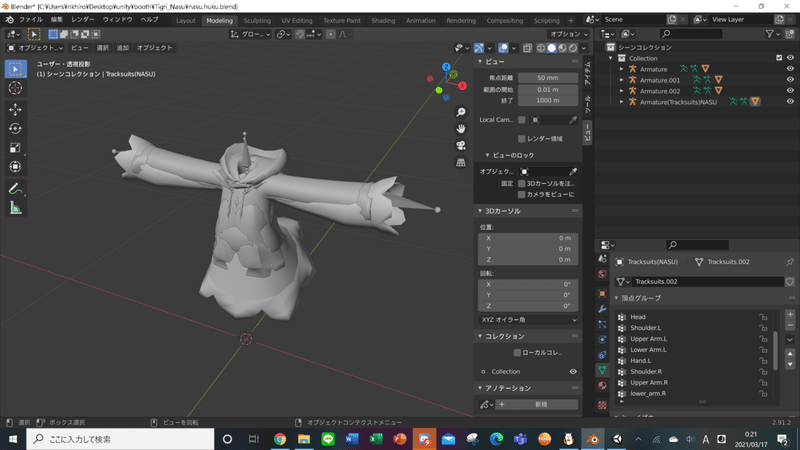800x450 pixels.
Task: Collapse the 3Dカーソル panel
Action: tap(480, 211)
